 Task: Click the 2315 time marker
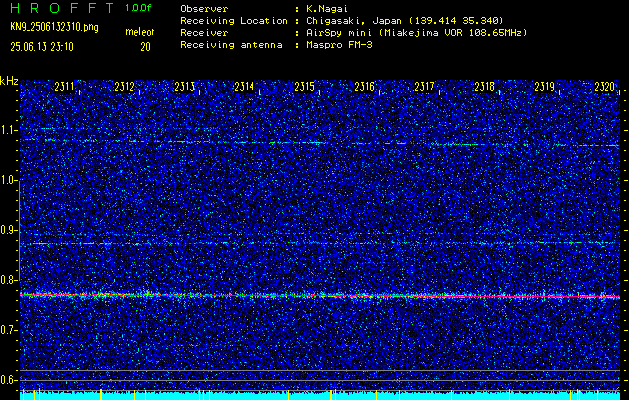point(304,87)
